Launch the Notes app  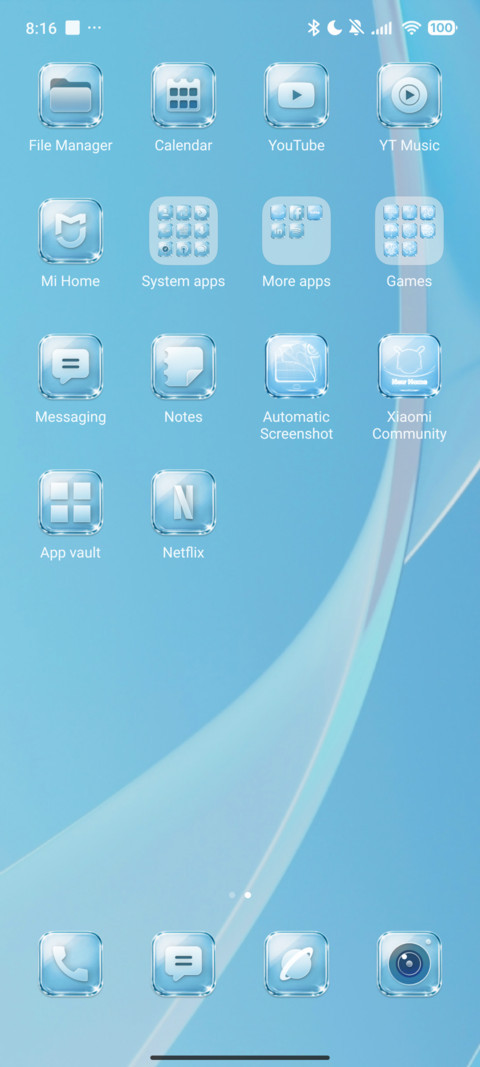coord(183,366)
